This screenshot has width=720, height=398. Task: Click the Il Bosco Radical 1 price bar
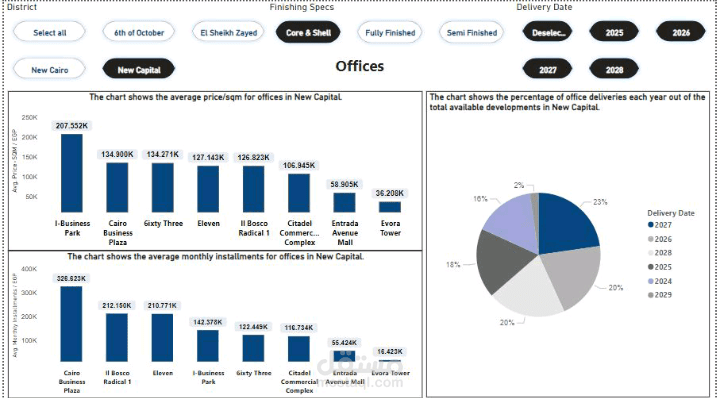click(253, 189)
